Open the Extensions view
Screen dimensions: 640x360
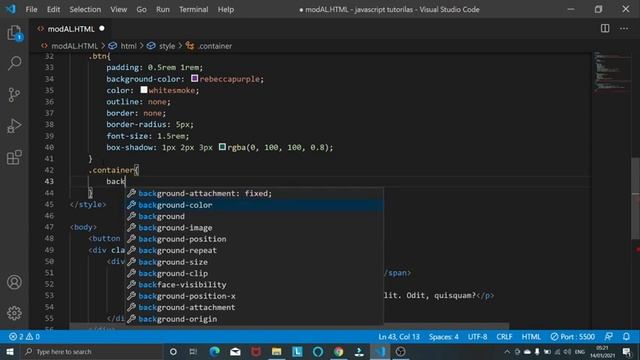point(14,157)
